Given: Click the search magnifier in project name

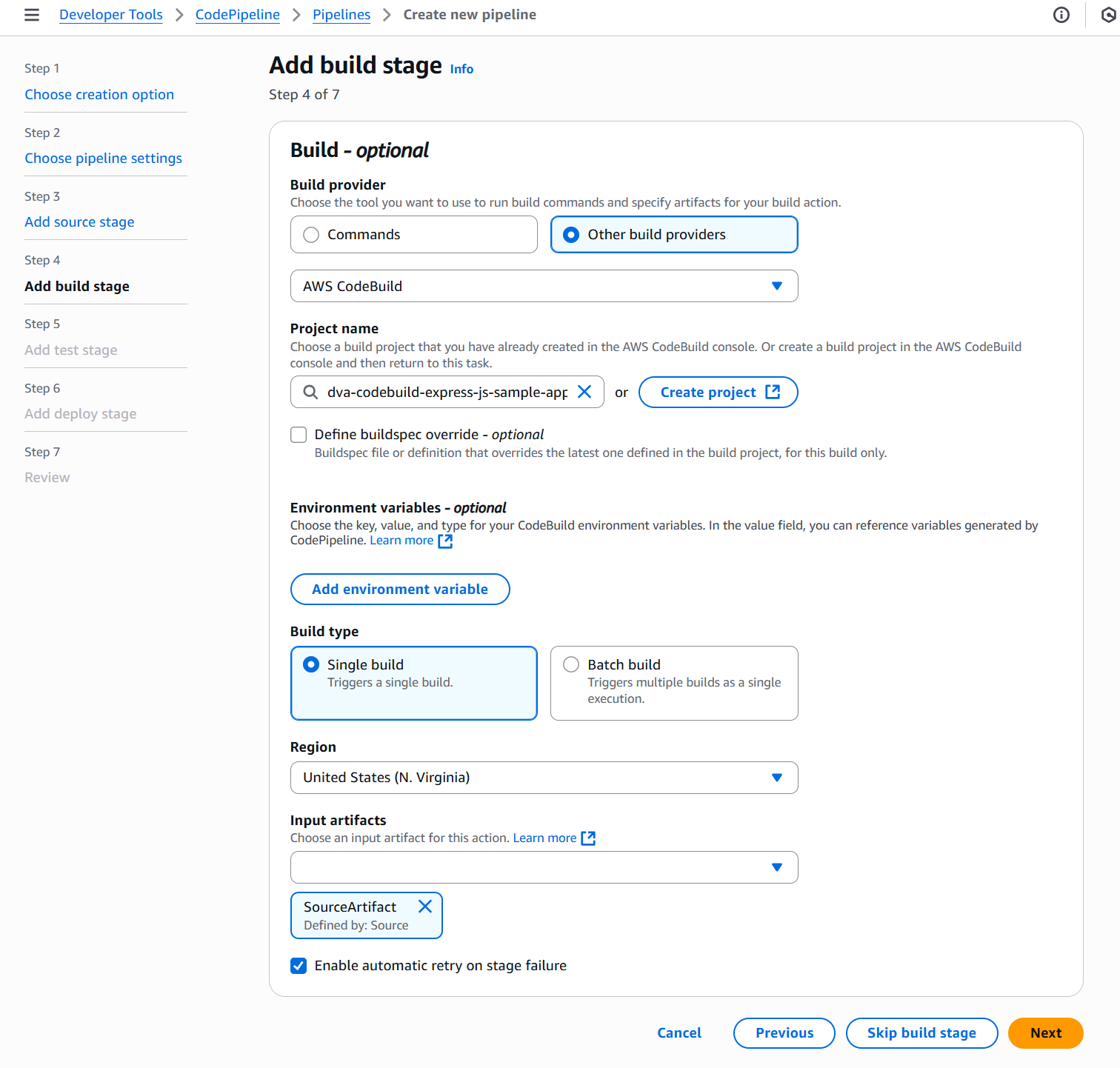Looking at the screenshot, I should [x=311, y=392].
